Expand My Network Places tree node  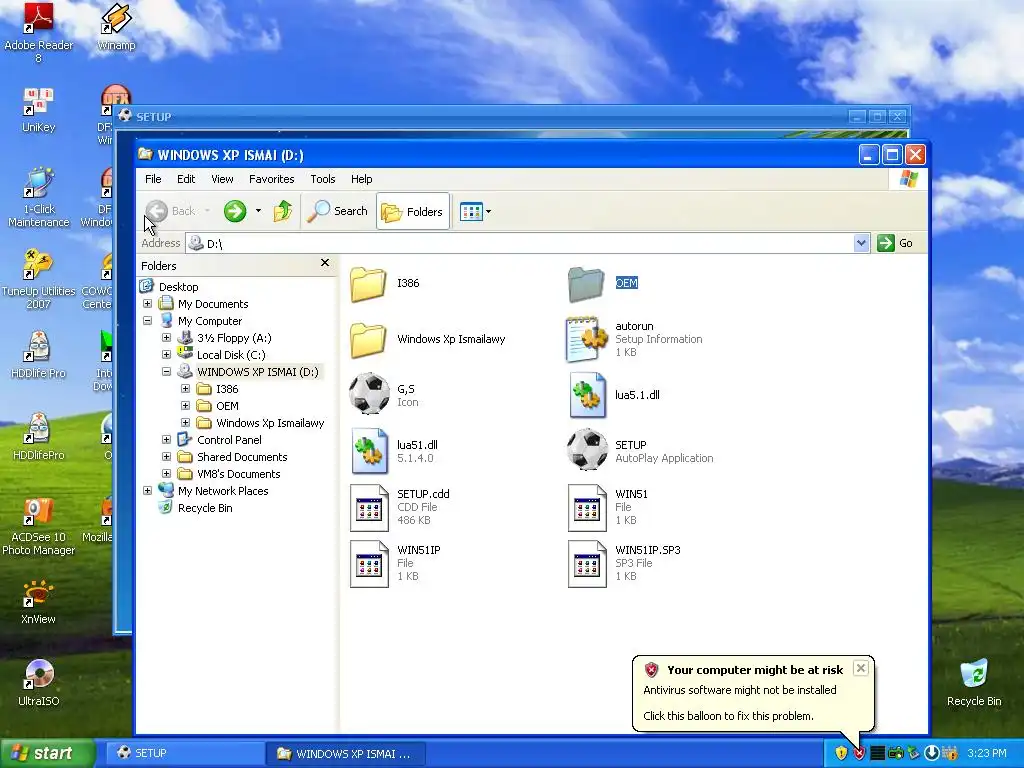pyautogui.click(x=148, y=490)
